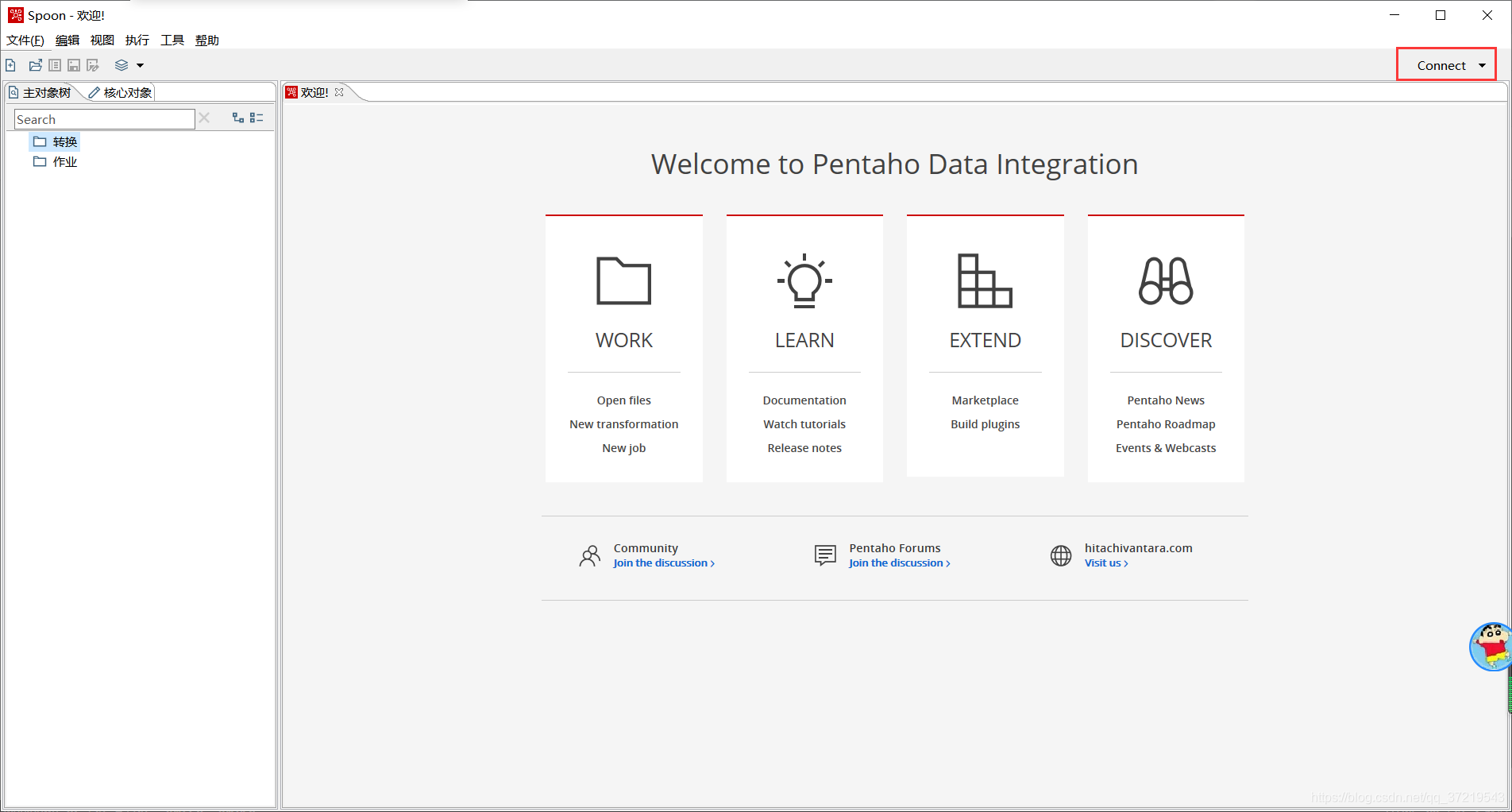The height and width of the screenshot is (812, 1512).
Task: Click the LEARN lightbulb icon
Action: [x=804, y=280]
